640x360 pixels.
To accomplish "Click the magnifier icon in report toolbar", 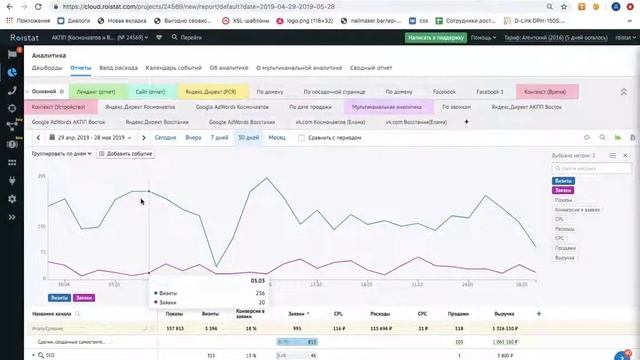I will click(602, 138).
